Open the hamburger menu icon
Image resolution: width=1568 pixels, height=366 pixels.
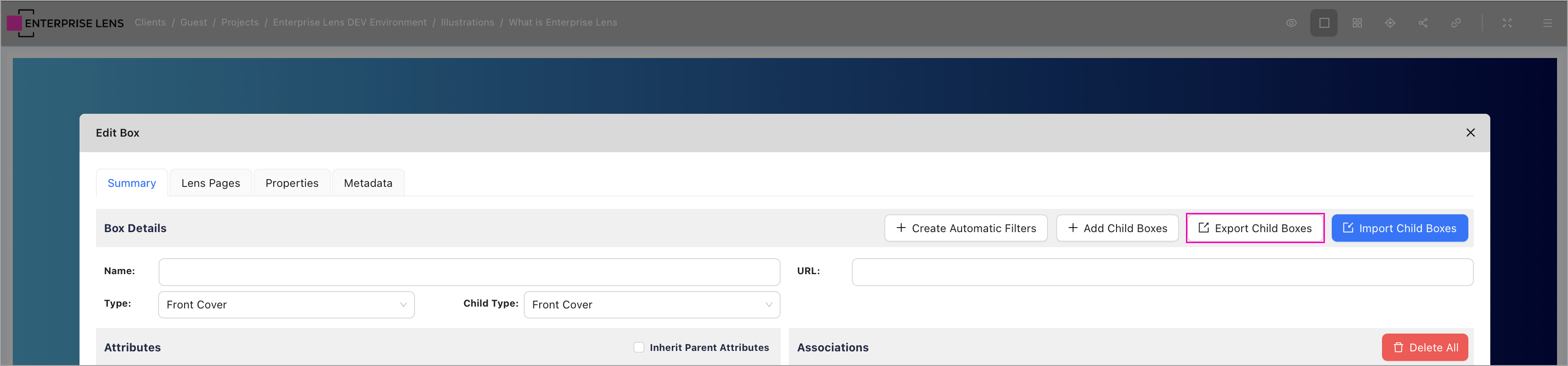1547,23
